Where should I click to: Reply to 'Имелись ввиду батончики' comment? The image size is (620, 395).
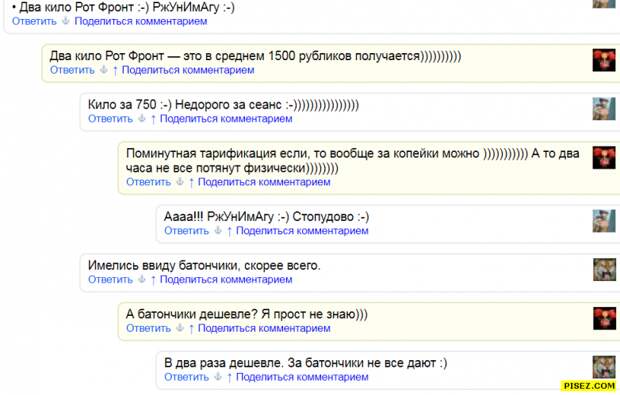click(x=110, y=280)
